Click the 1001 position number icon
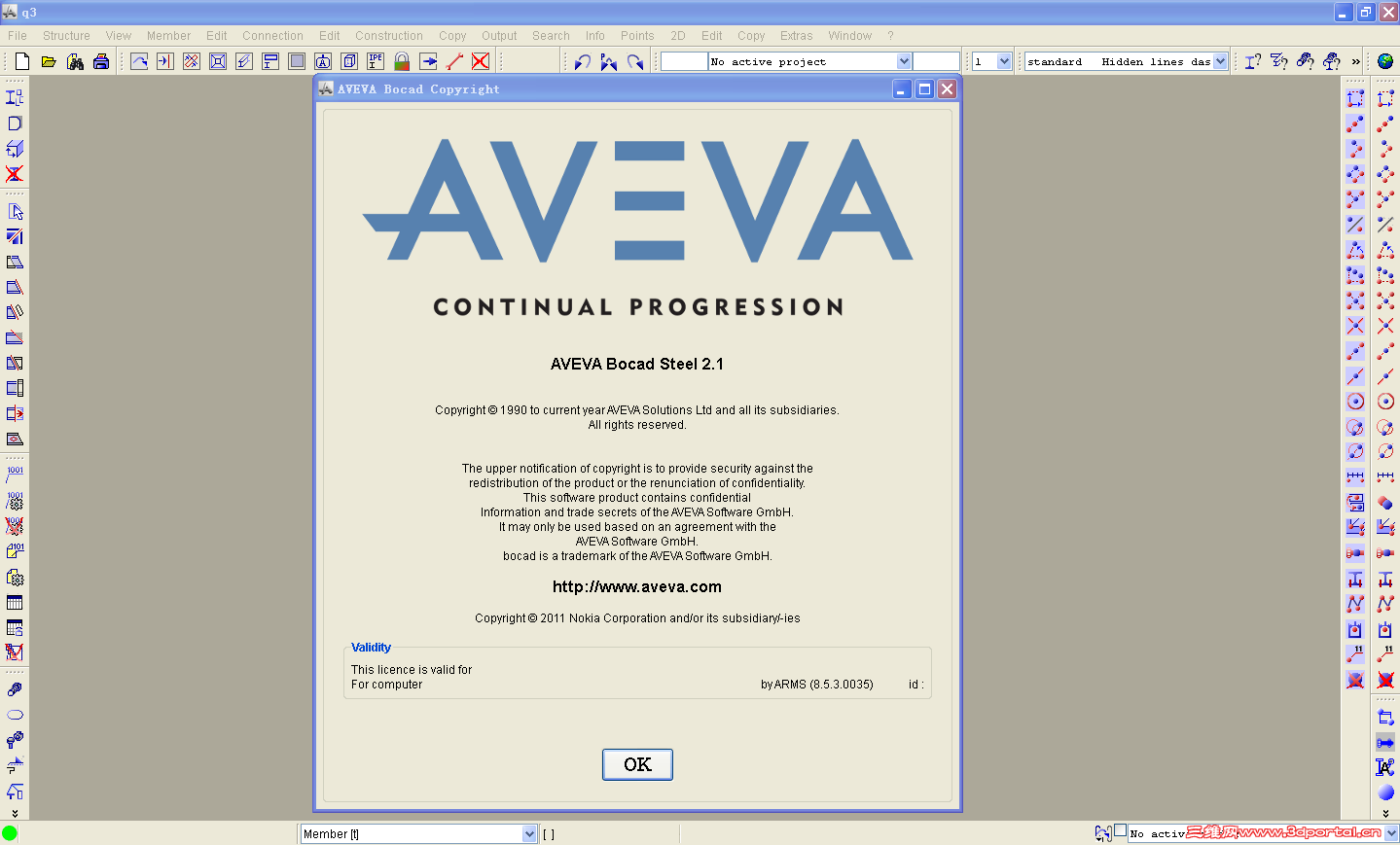The image size is (1400, 845). click(x=15, y=475)
